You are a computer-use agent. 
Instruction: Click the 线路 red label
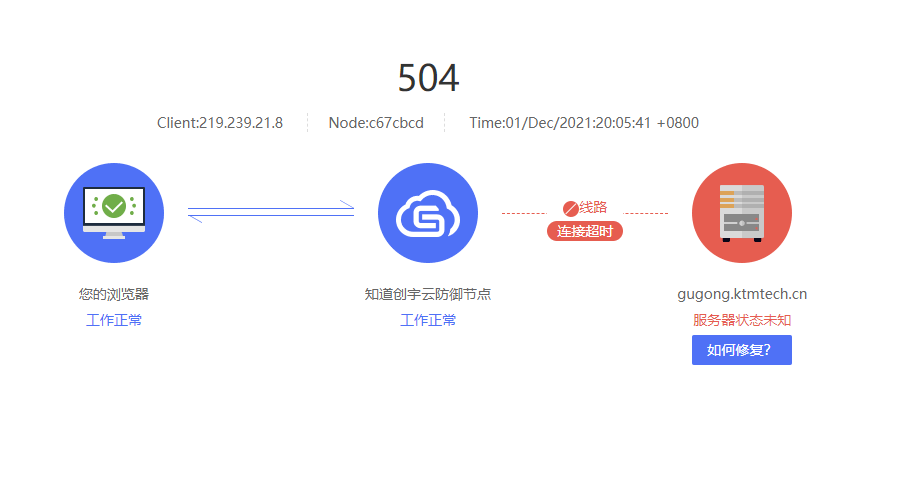click(593, 207)
